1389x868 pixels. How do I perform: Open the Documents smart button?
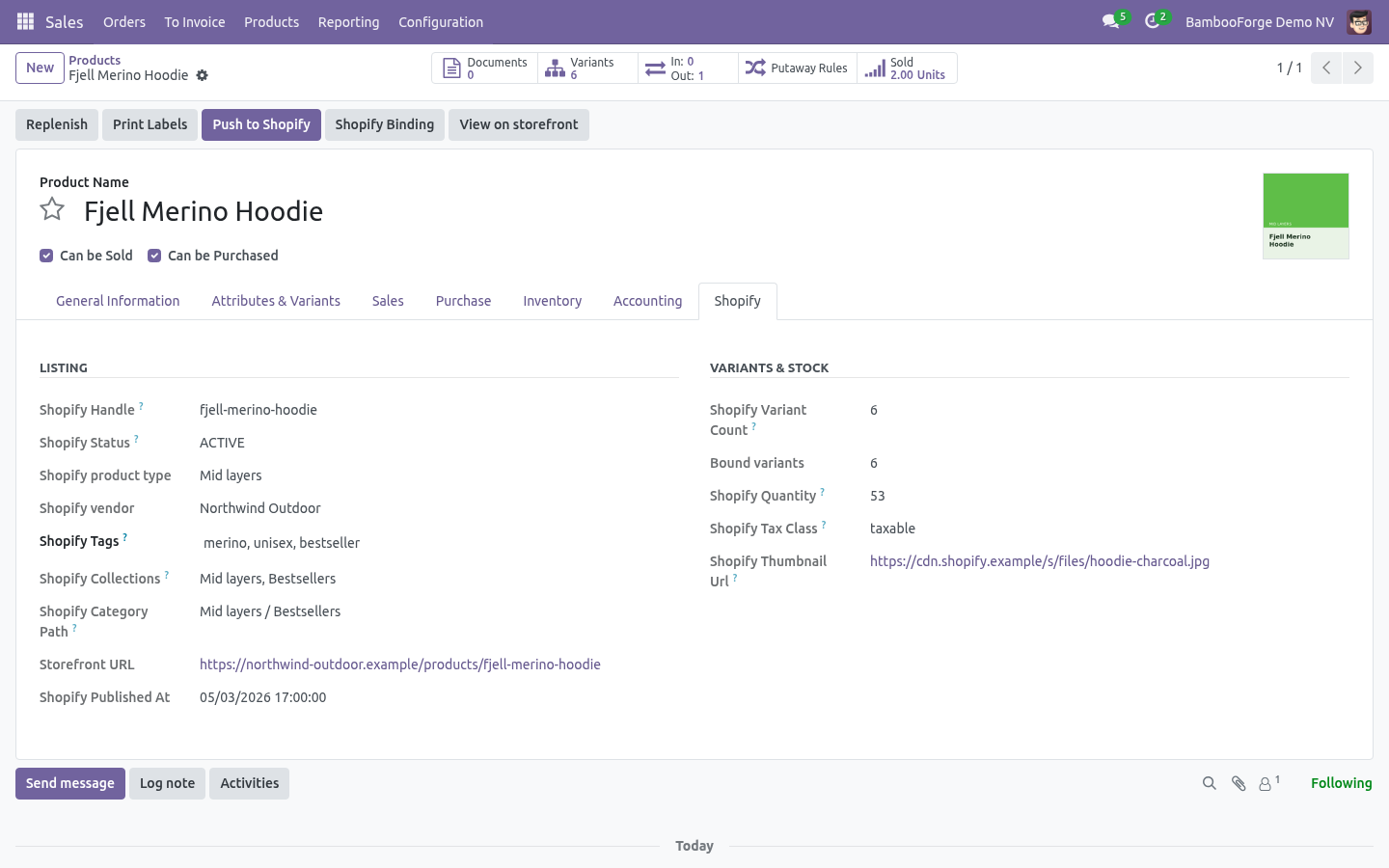485,68
